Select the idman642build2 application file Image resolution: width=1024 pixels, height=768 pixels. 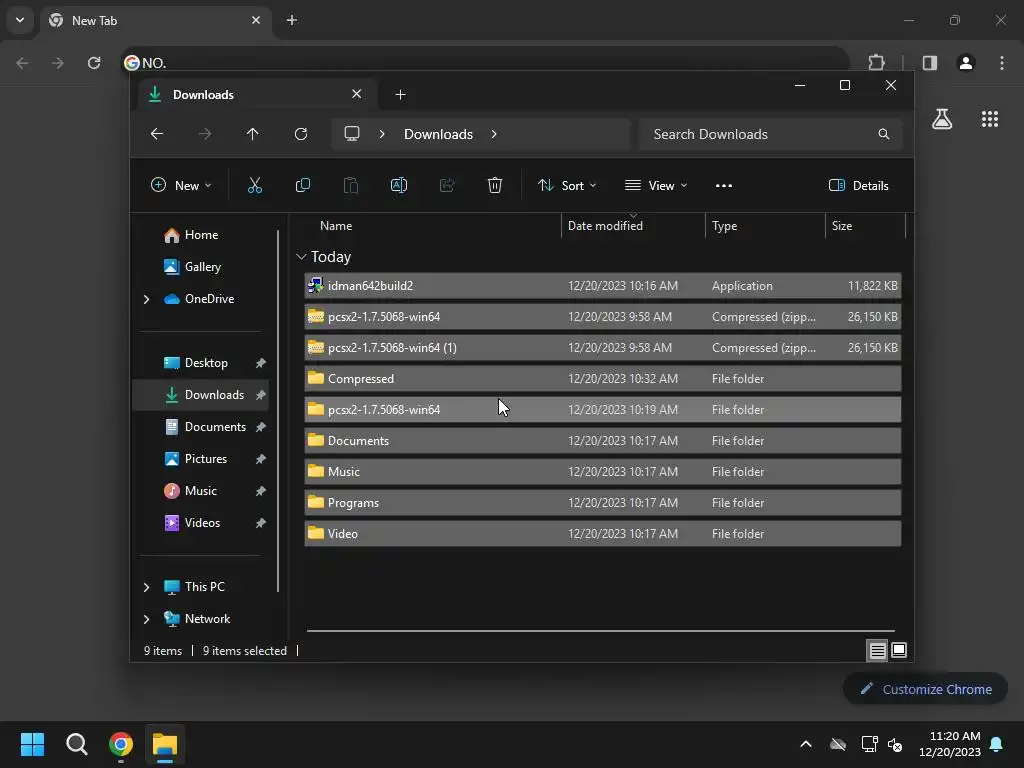[x=602, y=285]
